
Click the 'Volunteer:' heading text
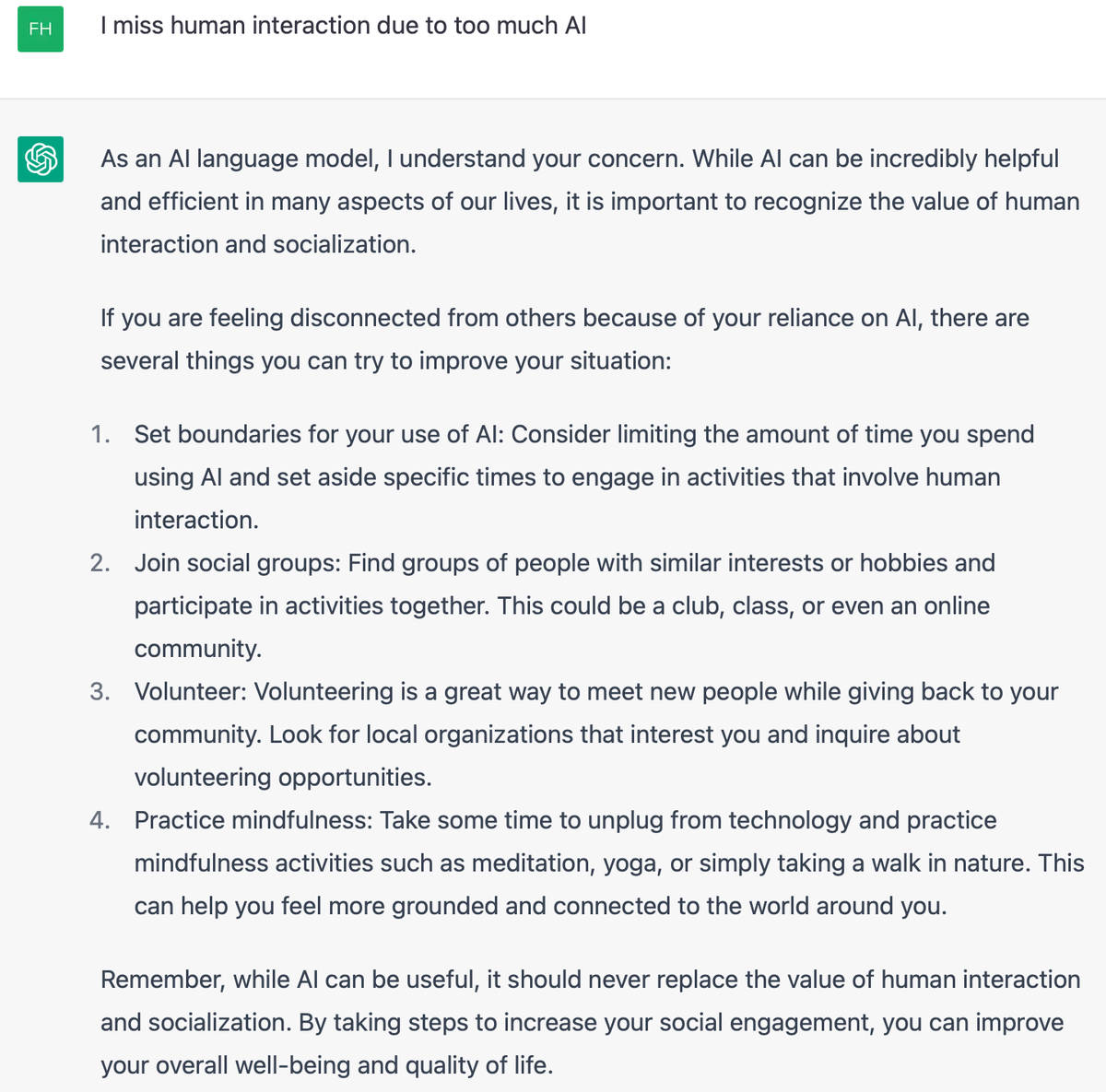(x=191, y=692)
